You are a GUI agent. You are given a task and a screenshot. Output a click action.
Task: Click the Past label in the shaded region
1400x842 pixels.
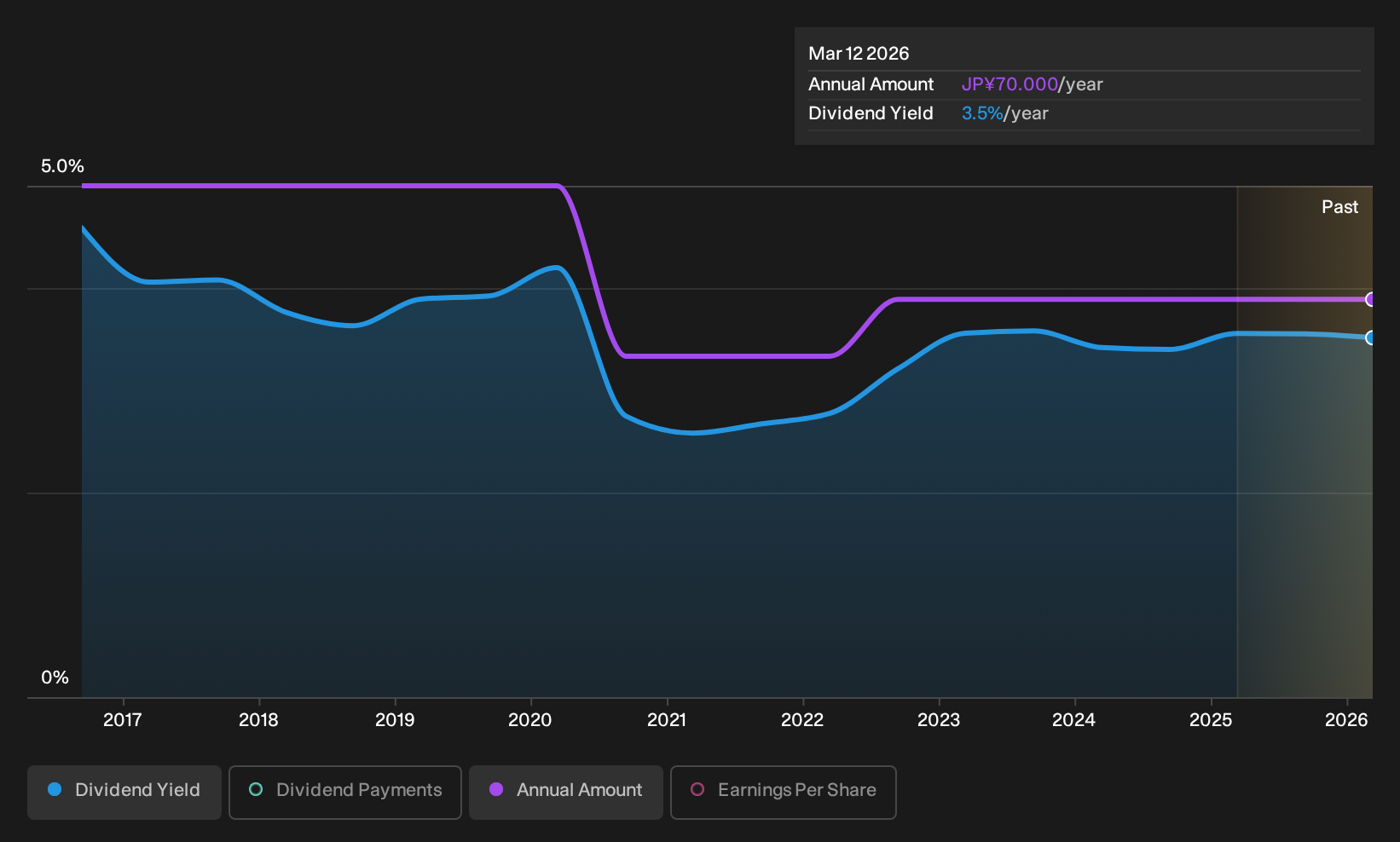(1339, 207)
